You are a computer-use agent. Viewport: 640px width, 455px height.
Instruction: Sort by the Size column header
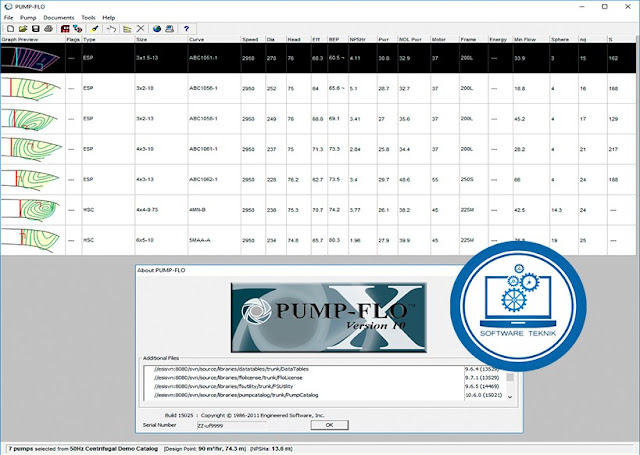tap(161, 40)
